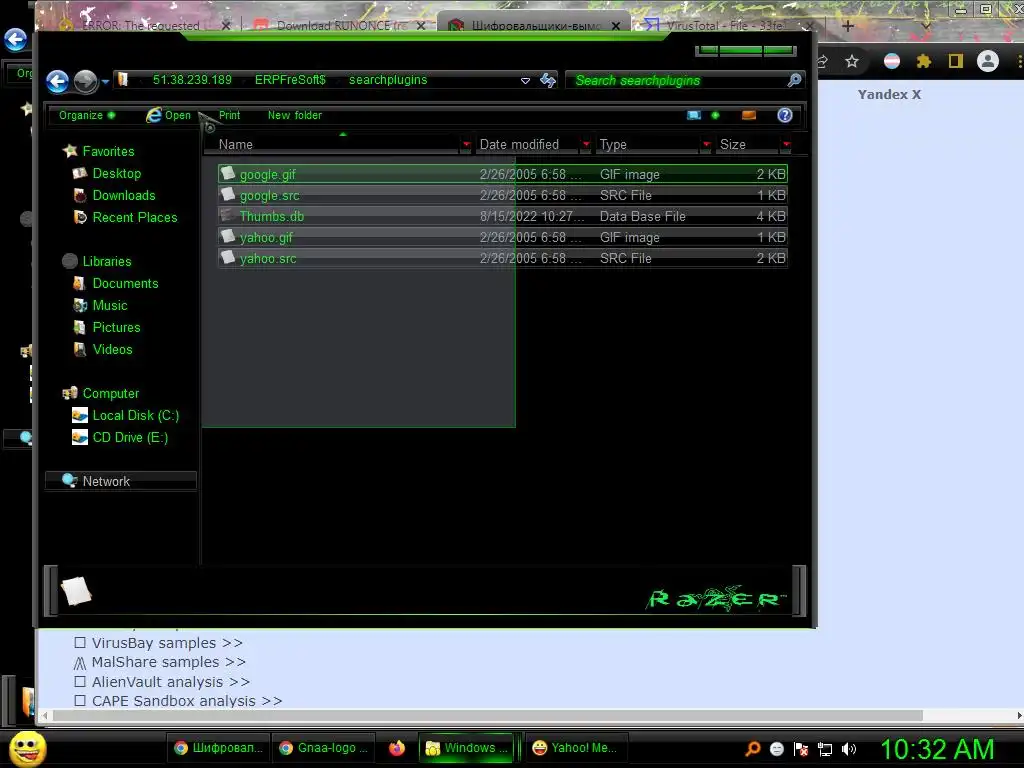Choose Print in the Explorer toolbar
1024x768 pixels.
tap(229, 115)
